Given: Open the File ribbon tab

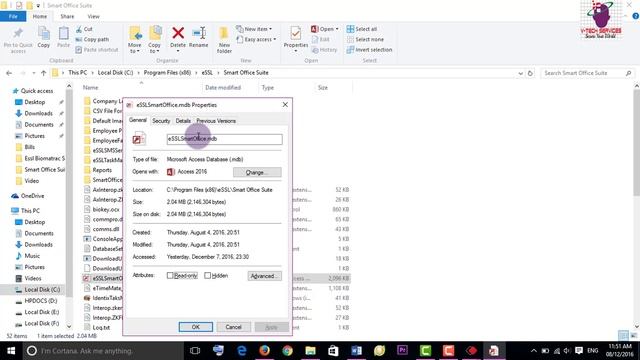Looking at the screenshot, I should (13, 16).
